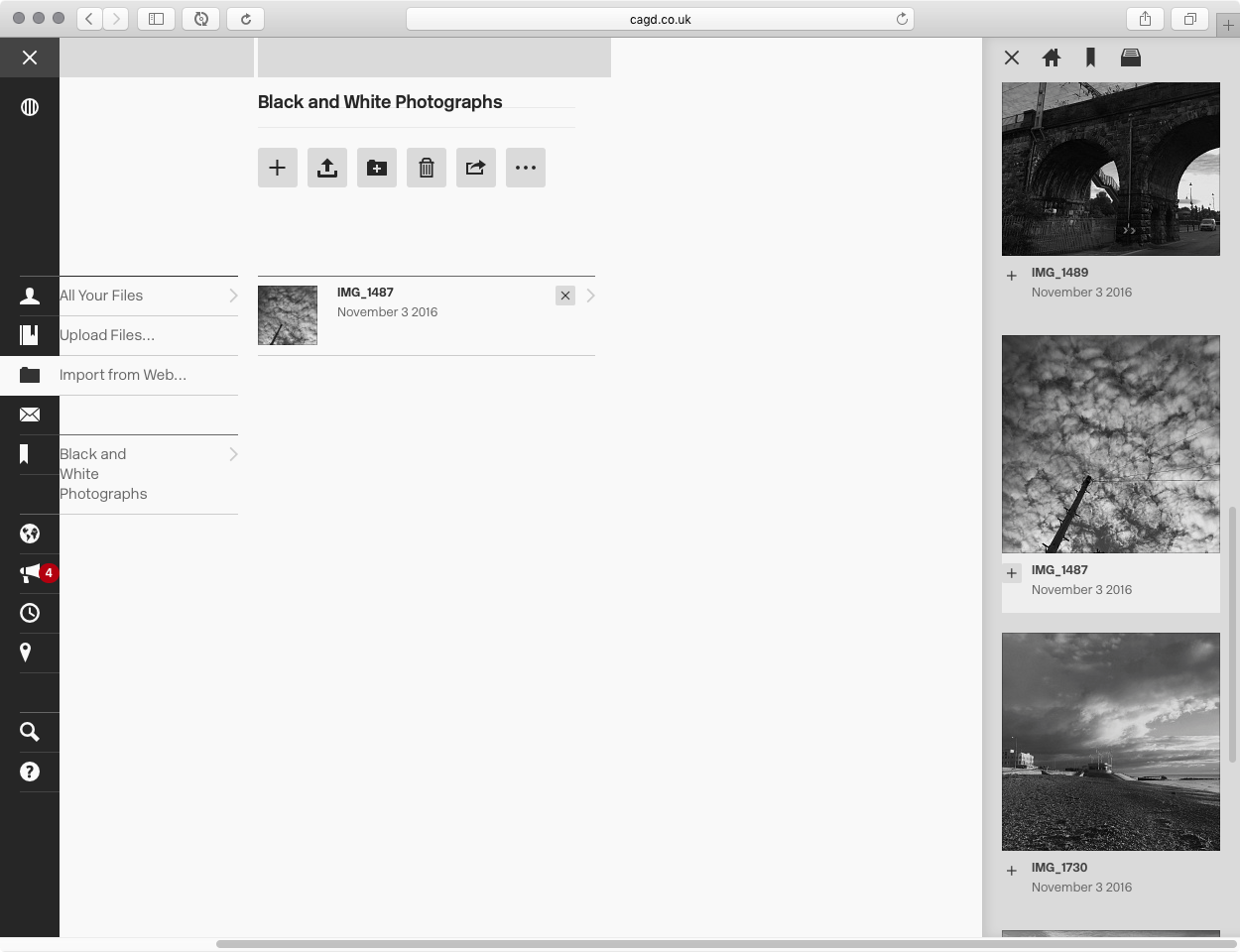This screenshot has width=1240, height=952.
Task: Reload the page from the address bar
Action: pyautogui.click(x=902, y=19)
